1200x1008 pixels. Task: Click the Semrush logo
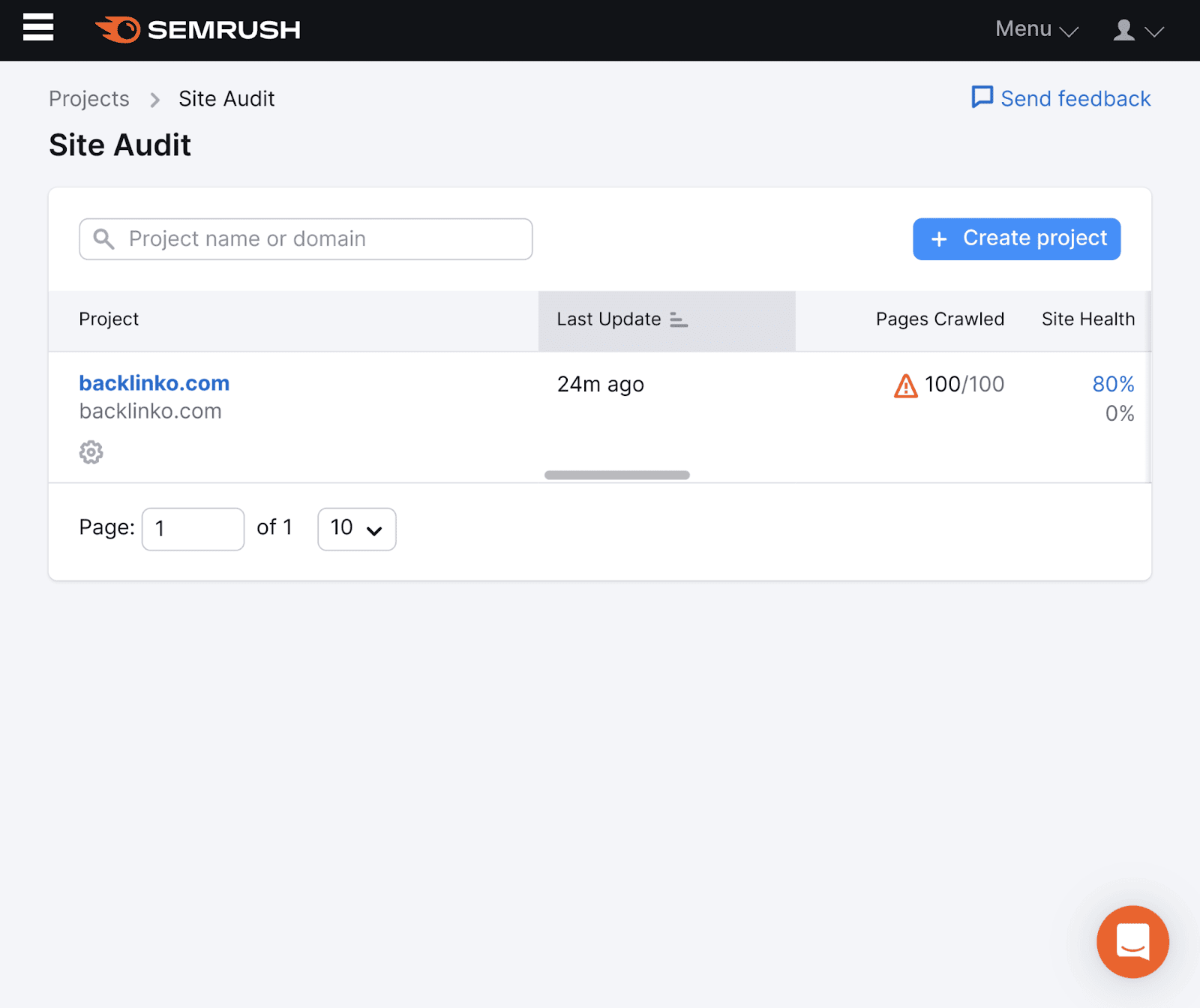coord(198,30)
